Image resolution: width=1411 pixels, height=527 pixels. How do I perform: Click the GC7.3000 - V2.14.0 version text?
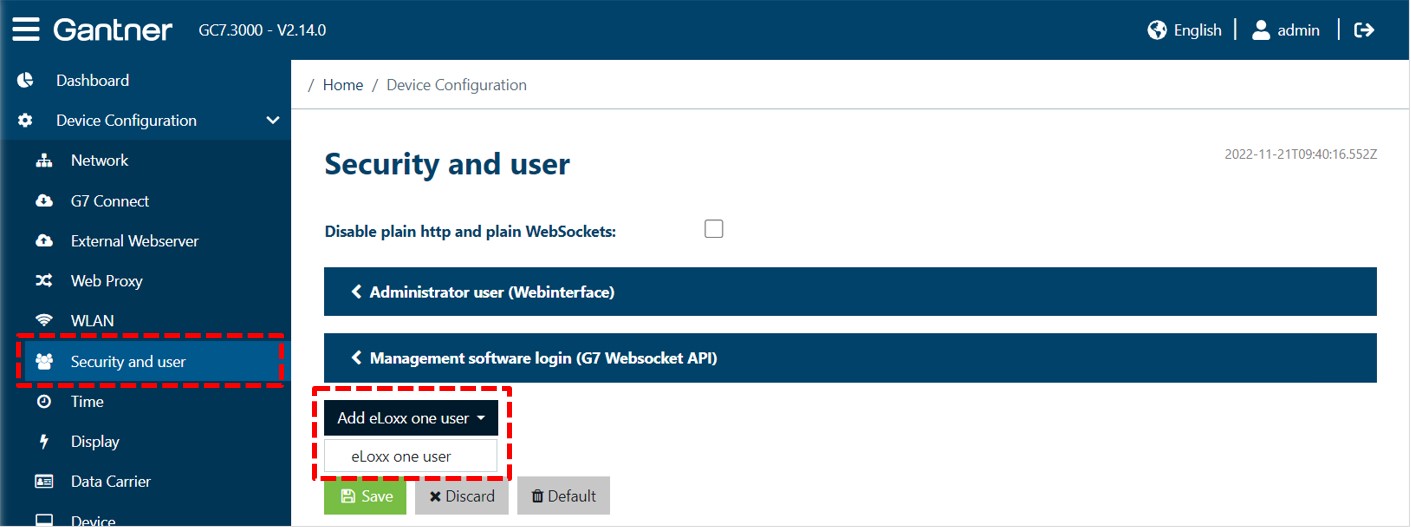[x=262, y=30]
